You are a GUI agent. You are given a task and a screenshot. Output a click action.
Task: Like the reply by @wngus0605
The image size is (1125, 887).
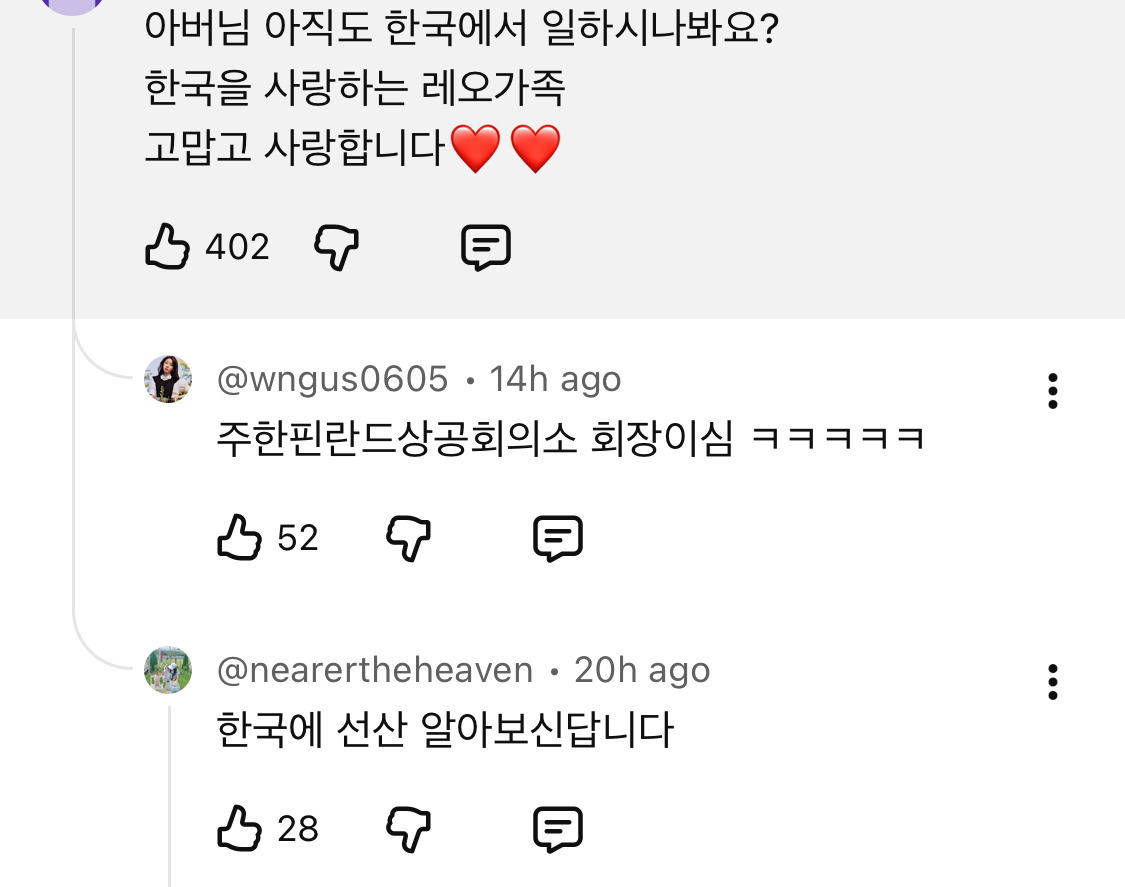point(240,538)
